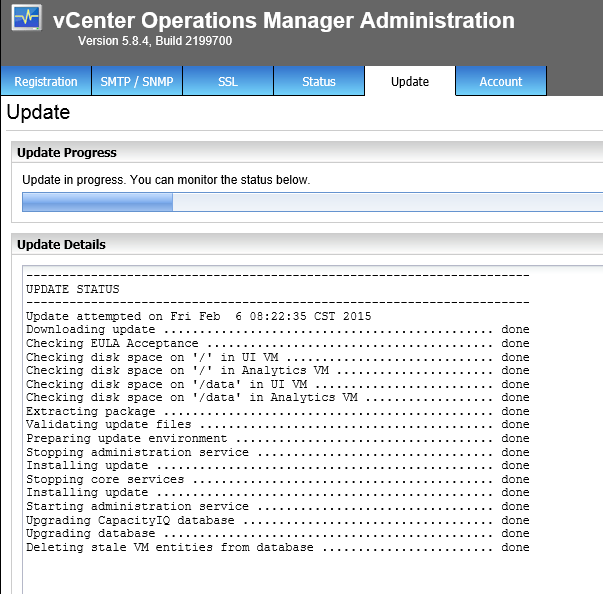603x594 pixels.
Task: Click "Checking disk space on '/' in UI VM"
Action: 278,357
